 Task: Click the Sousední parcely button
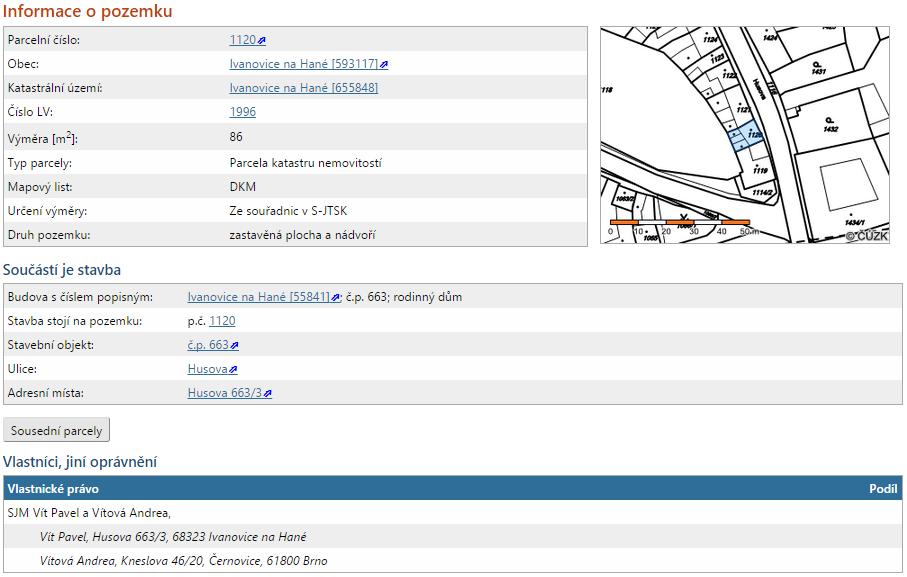[x=56, y=431]
